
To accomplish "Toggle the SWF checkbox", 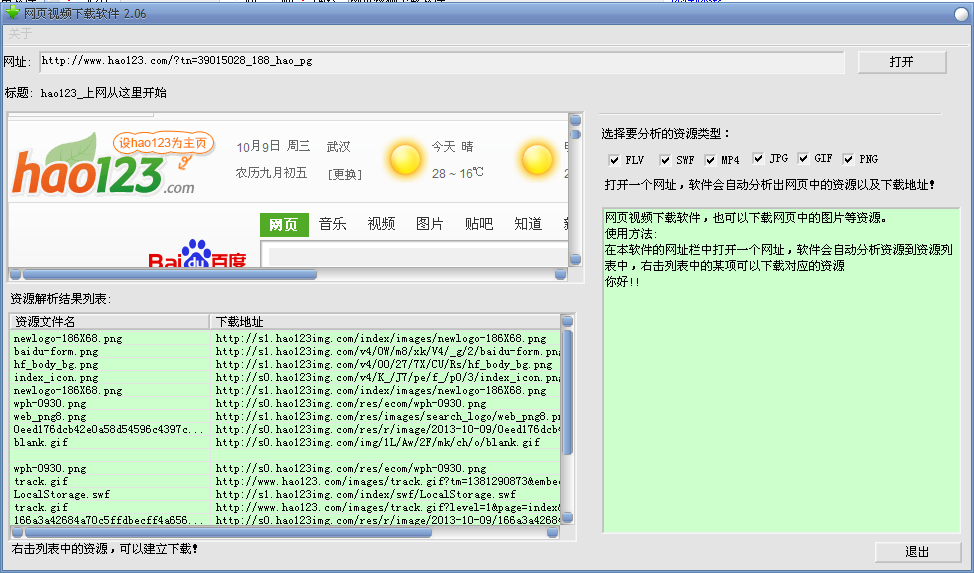I will [665, 160].
